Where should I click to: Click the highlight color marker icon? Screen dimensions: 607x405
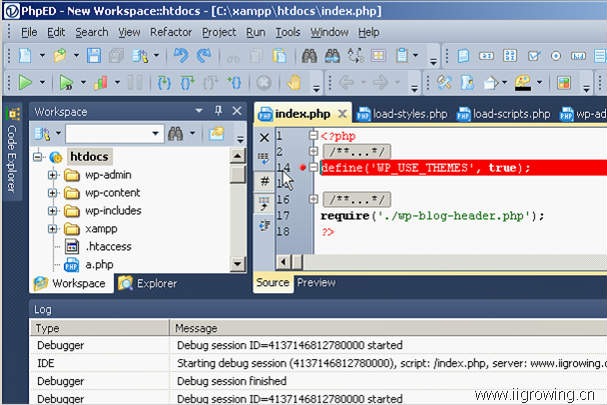click(x=523, y=82)
